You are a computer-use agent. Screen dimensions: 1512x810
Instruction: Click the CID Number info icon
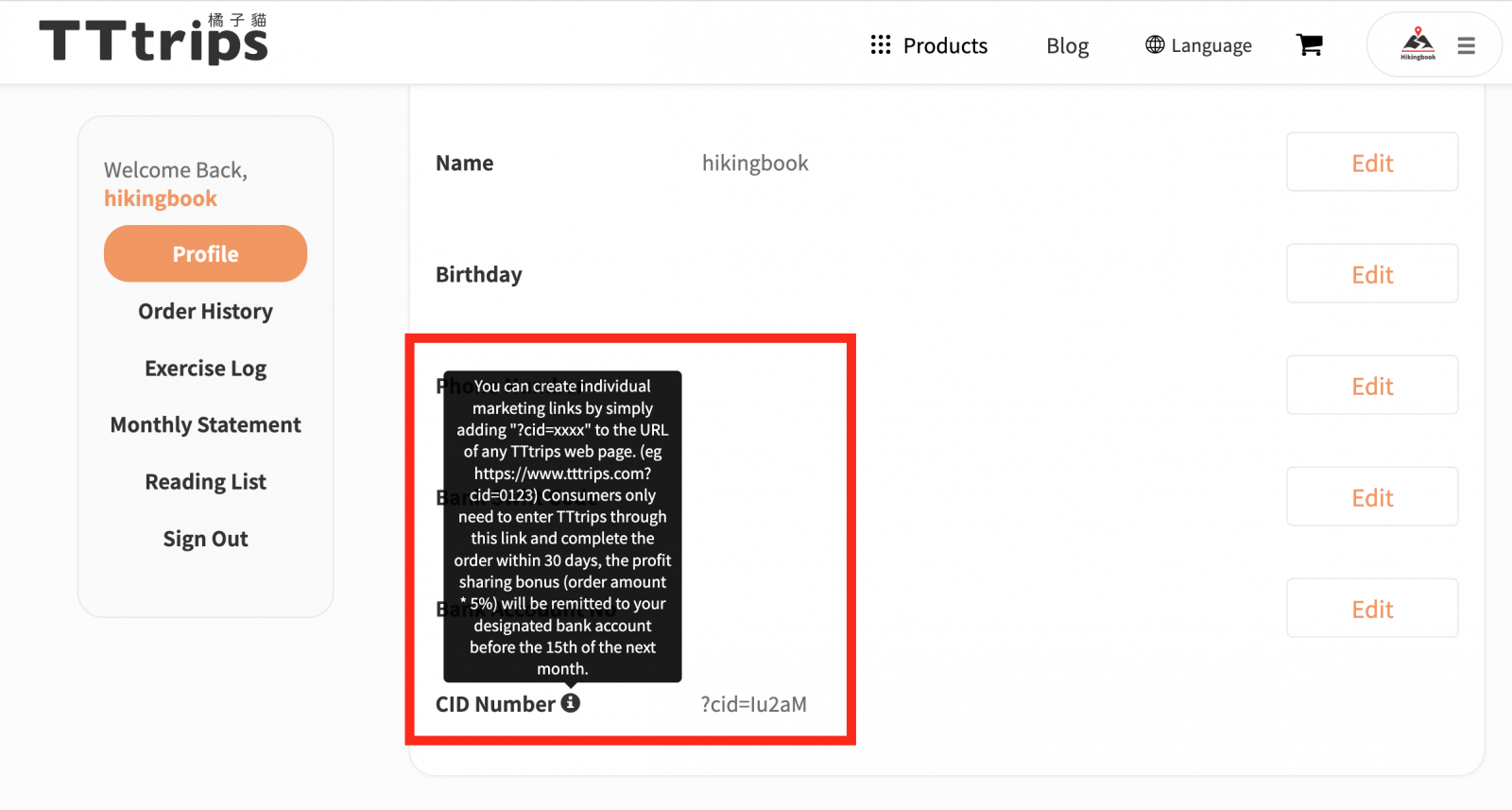571,702
